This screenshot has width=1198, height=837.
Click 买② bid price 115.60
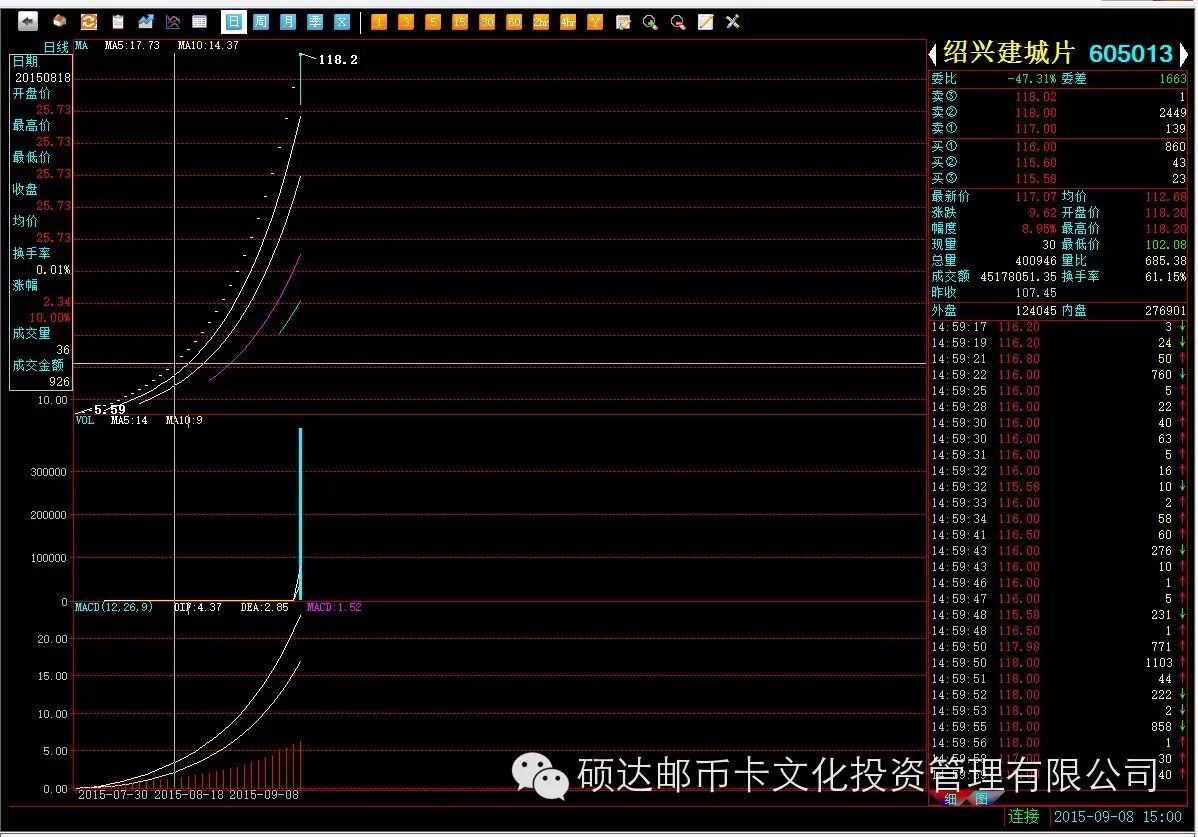pyautogui.click(x=1035, y=163)
